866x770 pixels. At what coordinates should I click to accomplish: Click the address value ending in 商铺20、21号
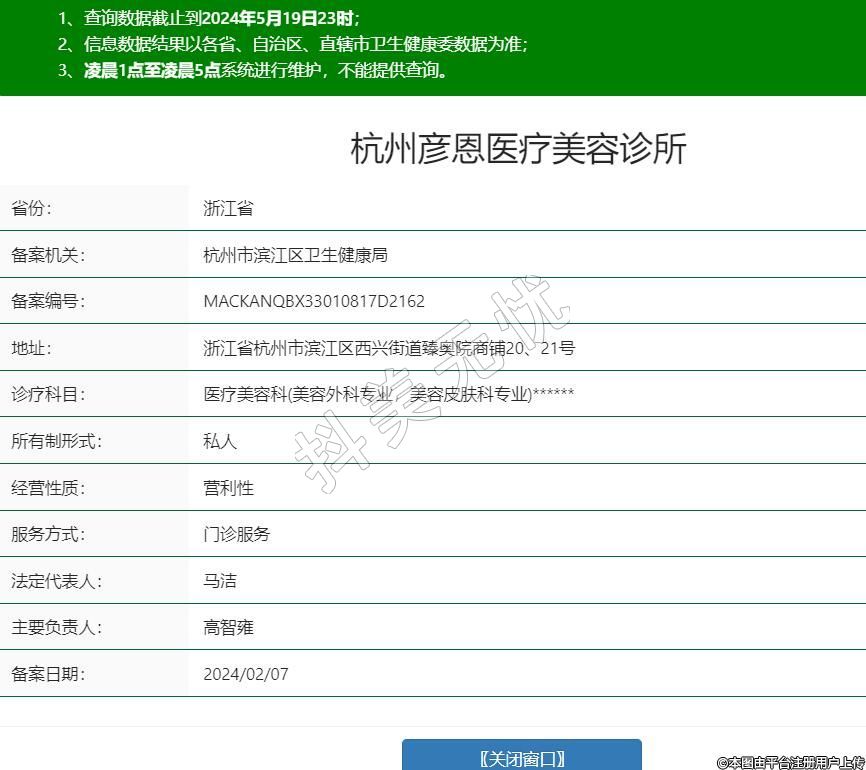[388, 348]
